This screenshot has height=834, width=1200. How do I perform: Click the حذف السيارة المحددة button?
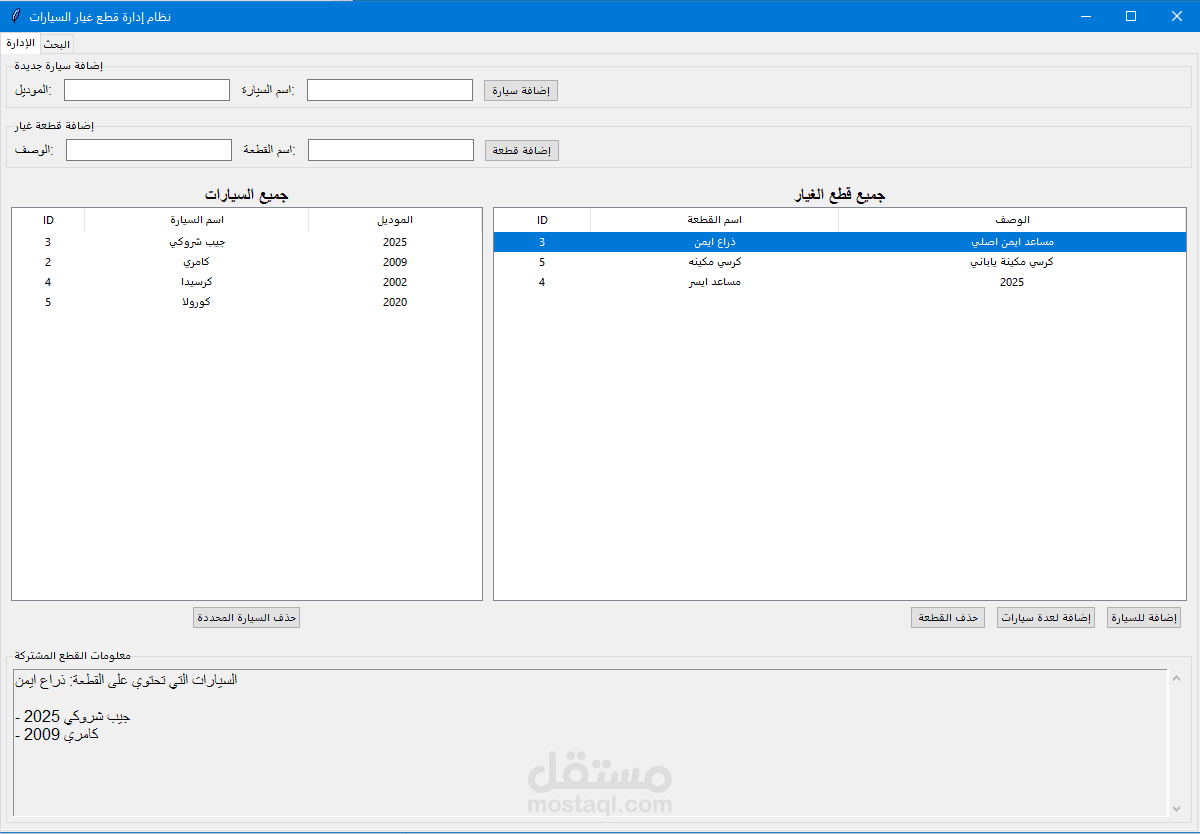click(x=246, y=617)
